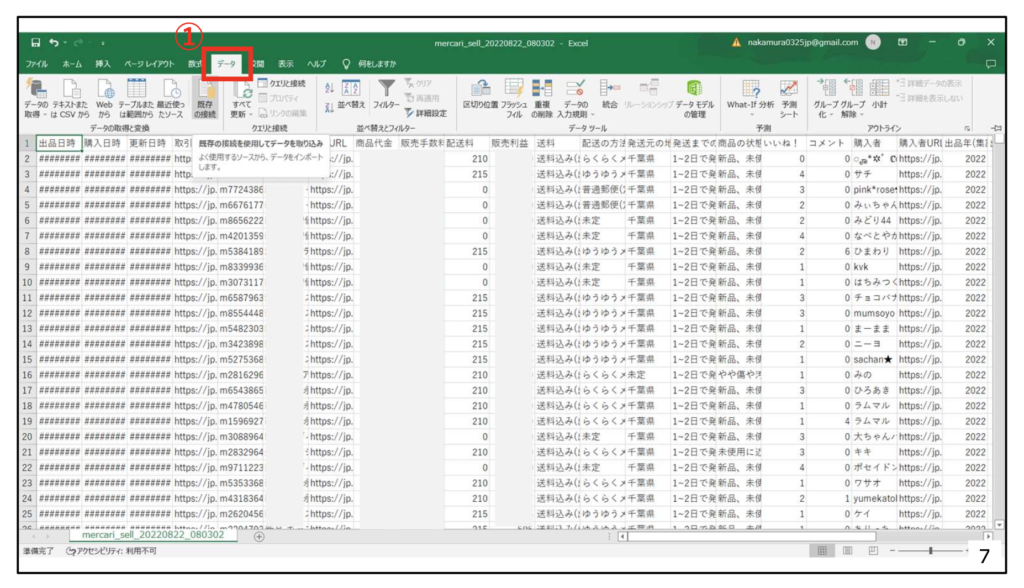Click the save icon in quick access toolbar

(x=36, y=43)
